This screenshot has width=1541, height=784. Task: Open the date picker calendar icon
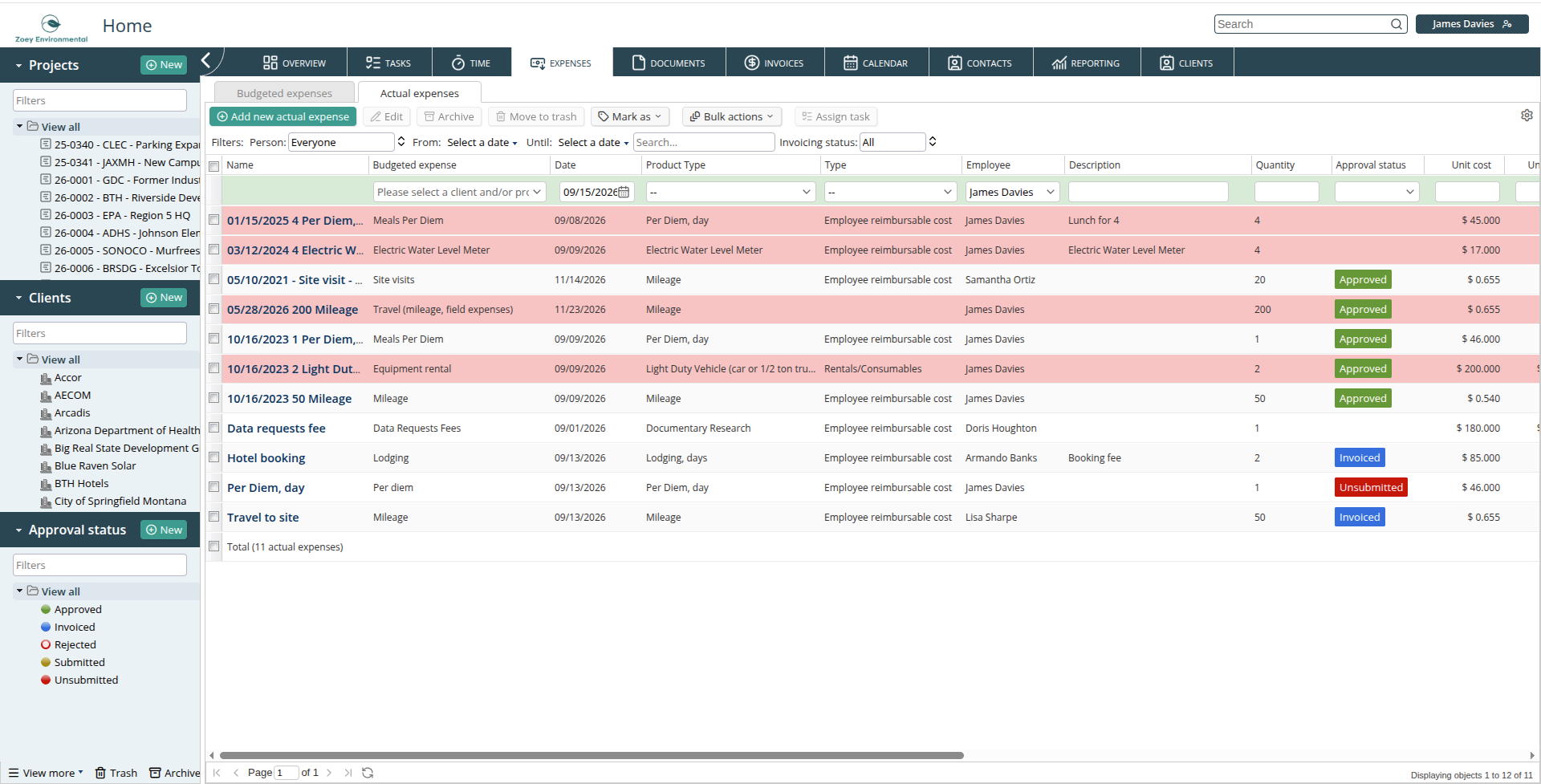tap(624, 192)
